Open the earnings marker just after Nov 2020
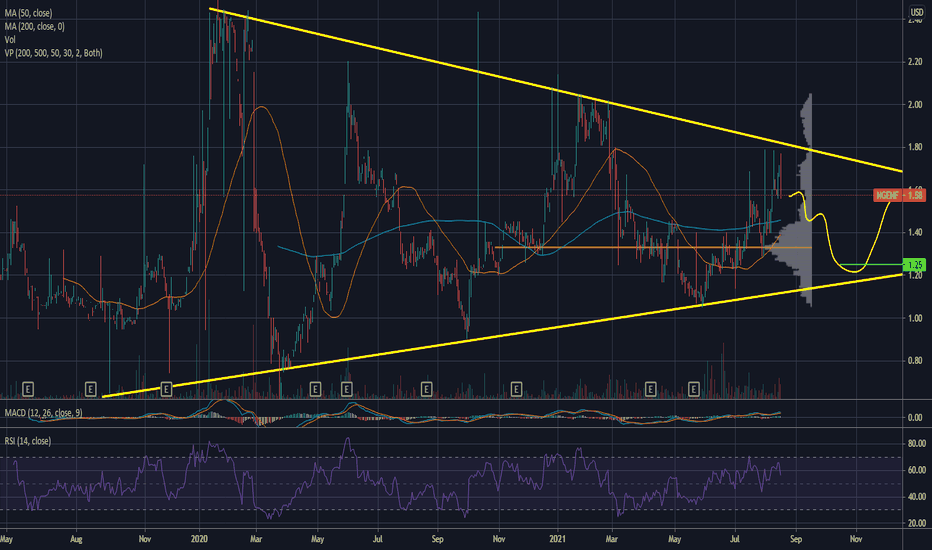Screen dimensions: 932x550 tap(516, 389)
